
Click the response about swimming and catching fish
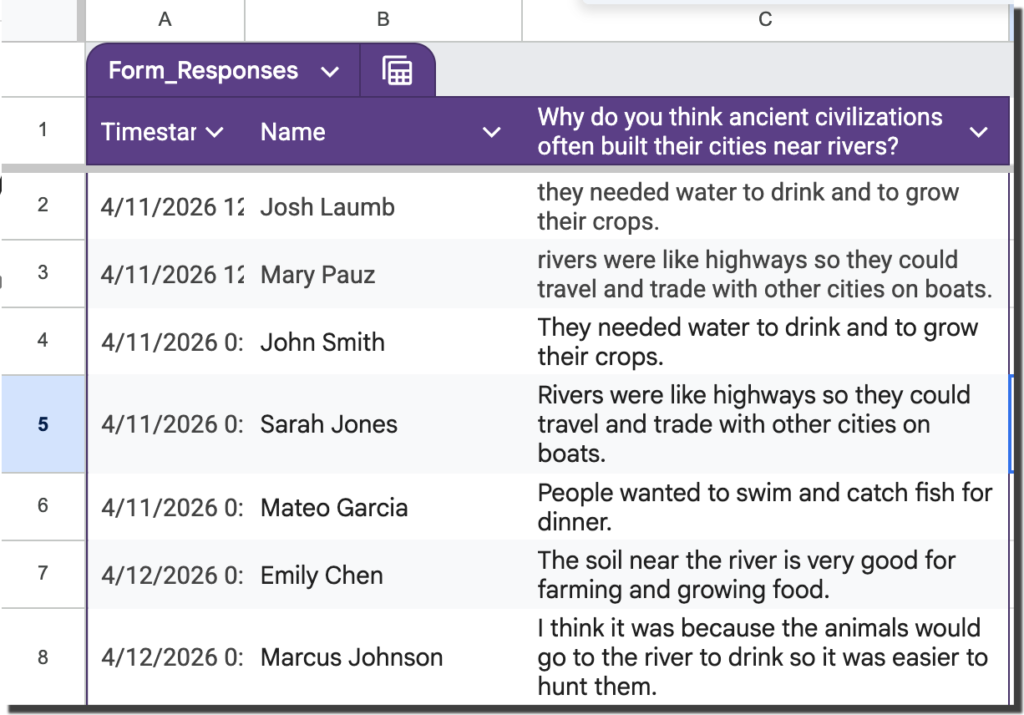pos(764,507)
